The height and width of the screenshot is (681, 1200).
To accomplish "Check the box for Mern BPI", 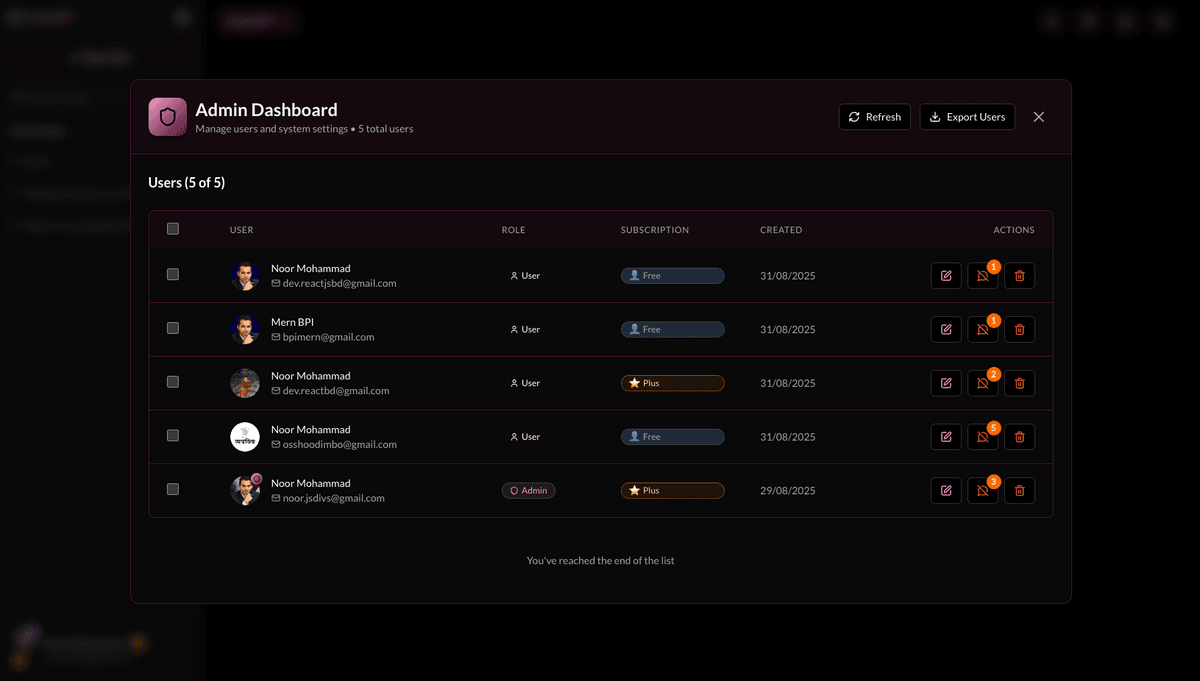I will (x=173, y=328).
